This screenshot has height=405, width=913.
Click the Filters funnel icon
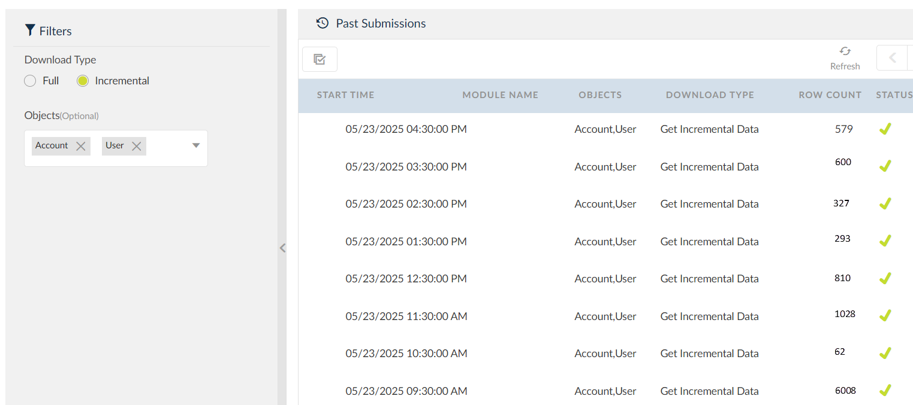(x=30, y=31)
